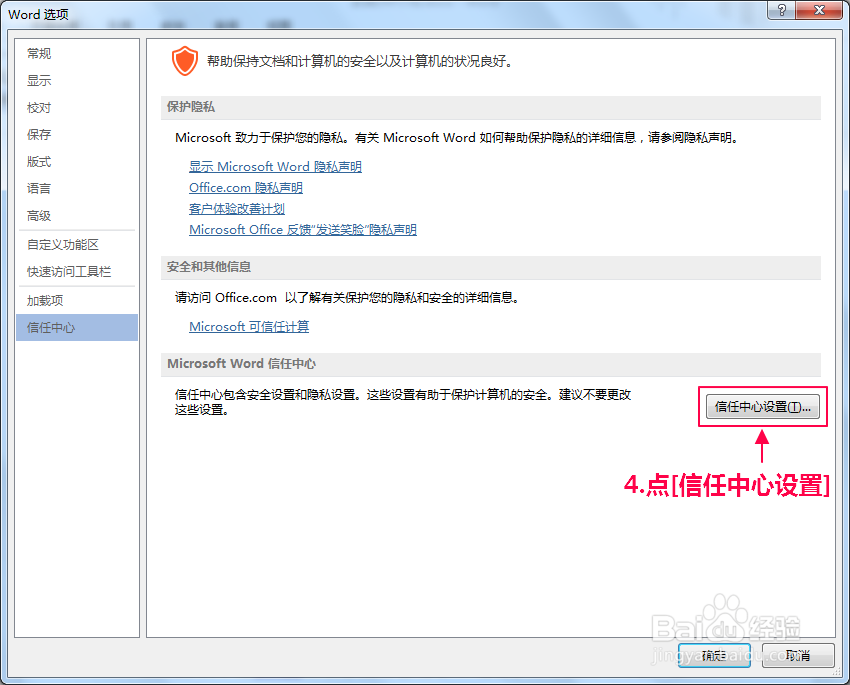Click the help question mark button
The width and height of the screenshot is (850, 685).
[781, 10]
